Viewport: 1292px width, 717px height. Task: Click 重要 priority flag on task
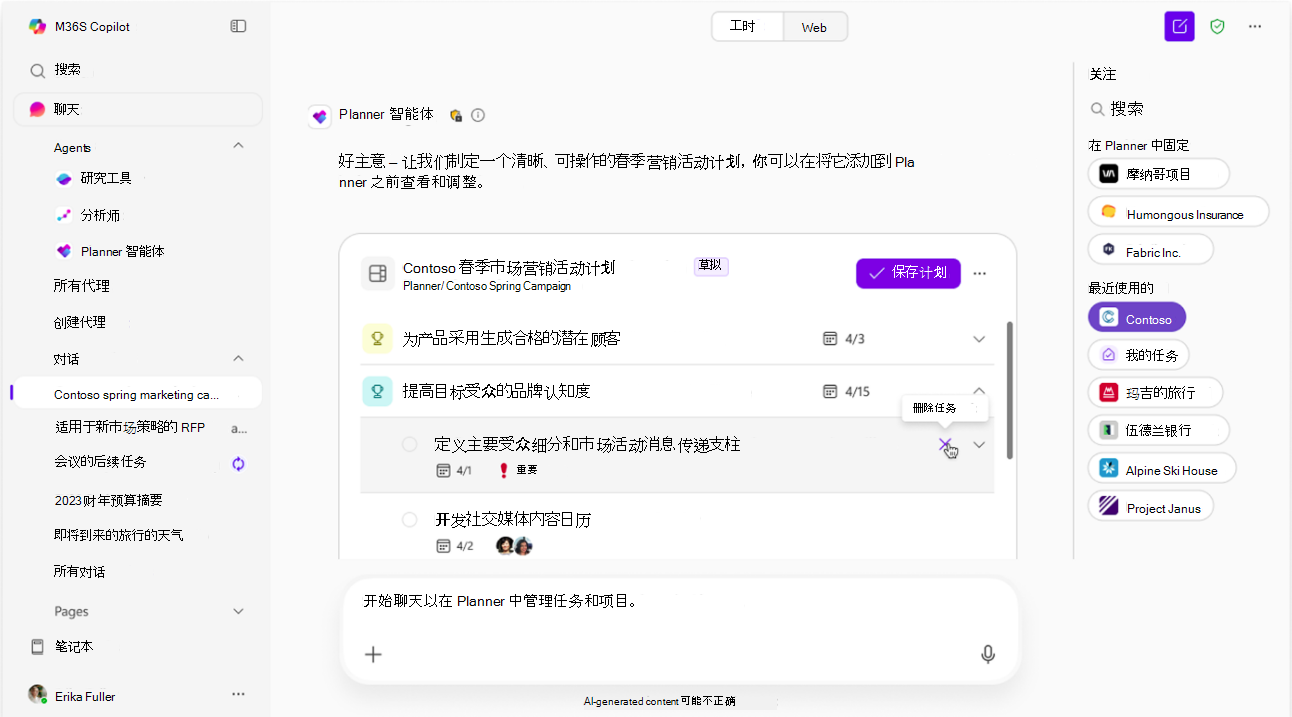coord(518,470)
